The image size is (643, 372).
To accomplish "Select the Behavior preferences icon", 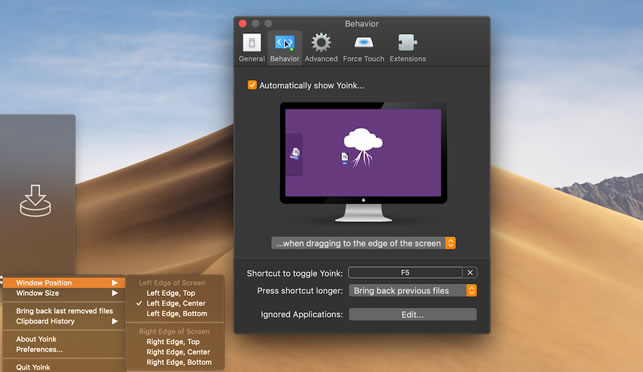I will [x=285, y=43].
